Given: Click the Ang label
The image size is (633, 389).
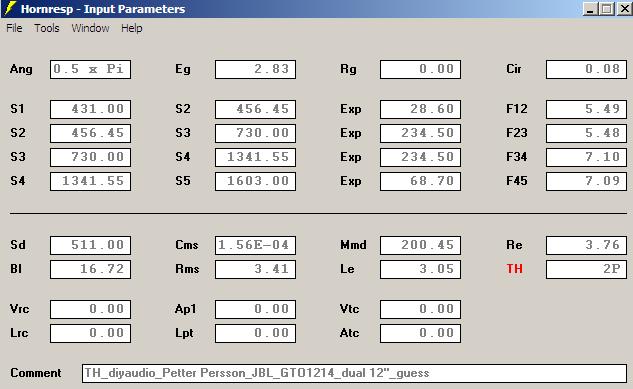Looking at the screenshot, I should (21, 69).
